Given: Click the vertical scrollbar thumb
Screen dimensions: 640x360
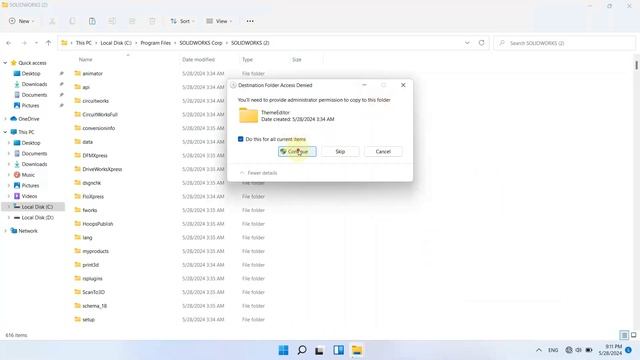Looking at the screenshot, I should 636,65.
